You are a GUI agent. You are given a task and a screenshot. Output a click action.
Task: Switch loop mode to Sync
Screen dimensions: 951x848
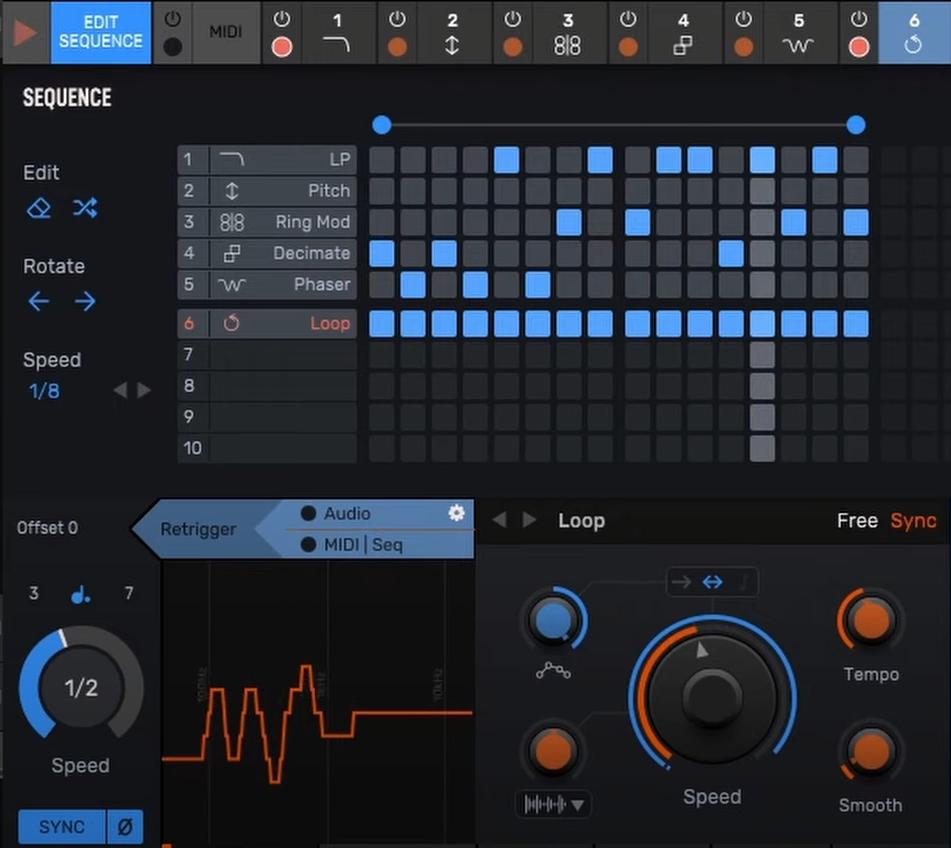click(x=913, y=520)
